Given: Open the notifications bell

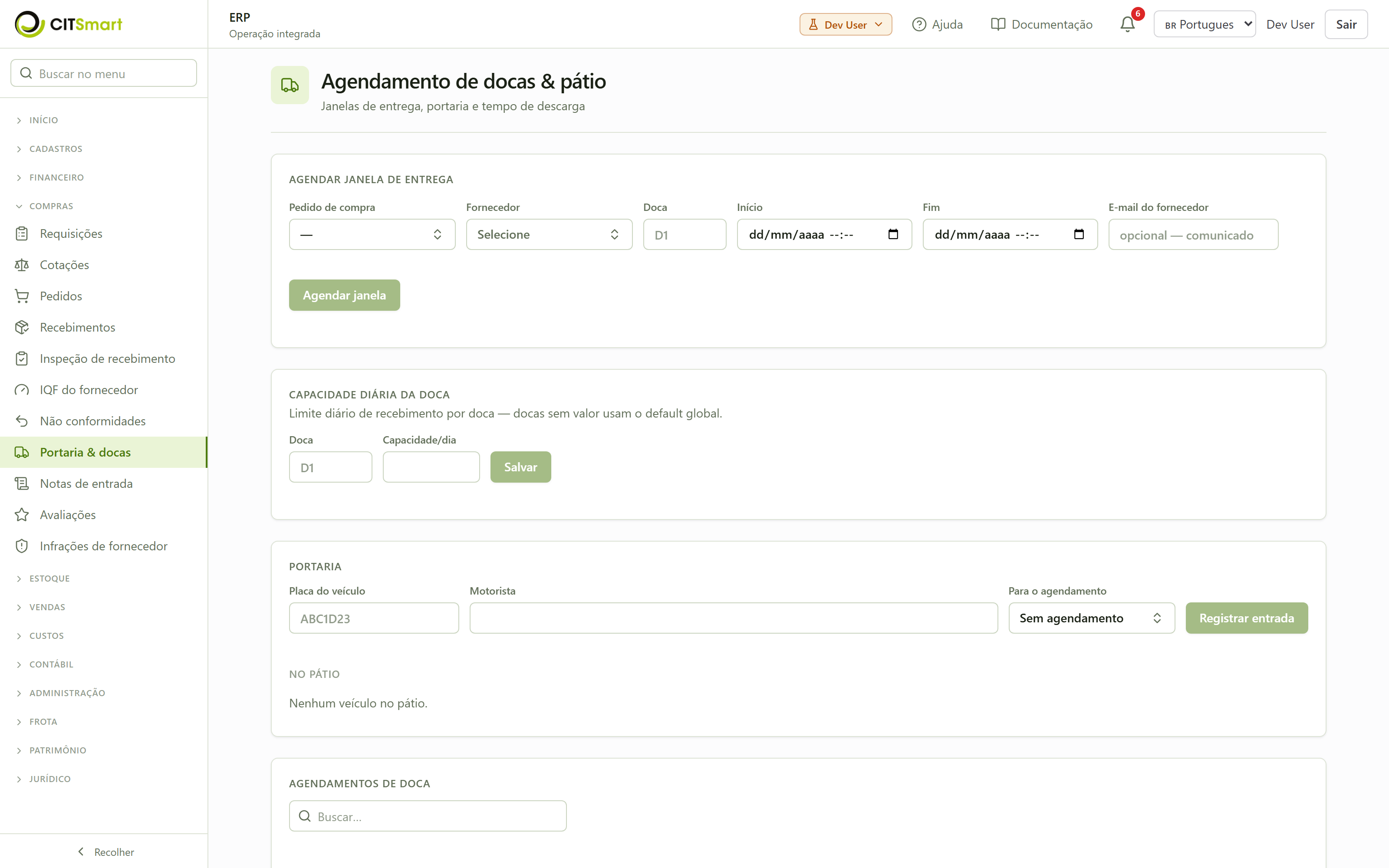Looking at the screenshot, I should 1127,24.
